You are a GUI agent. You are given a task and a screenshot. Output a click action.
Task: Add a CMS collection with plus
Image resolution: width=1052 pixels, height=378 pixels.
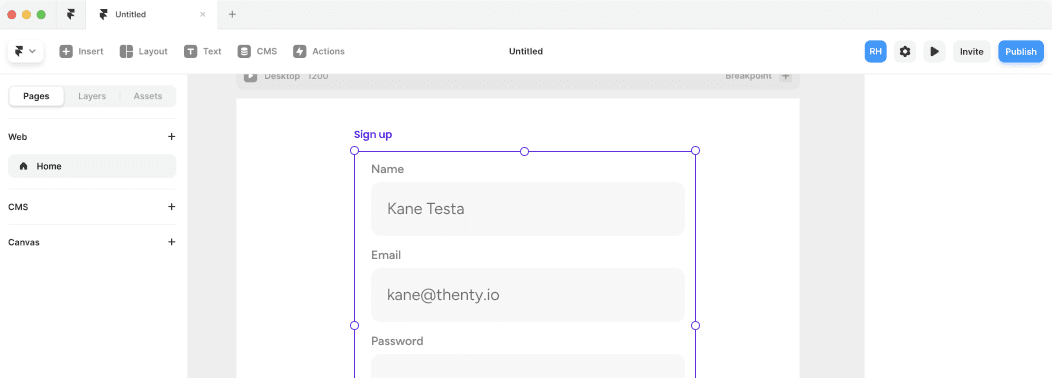tap(171, 207)
